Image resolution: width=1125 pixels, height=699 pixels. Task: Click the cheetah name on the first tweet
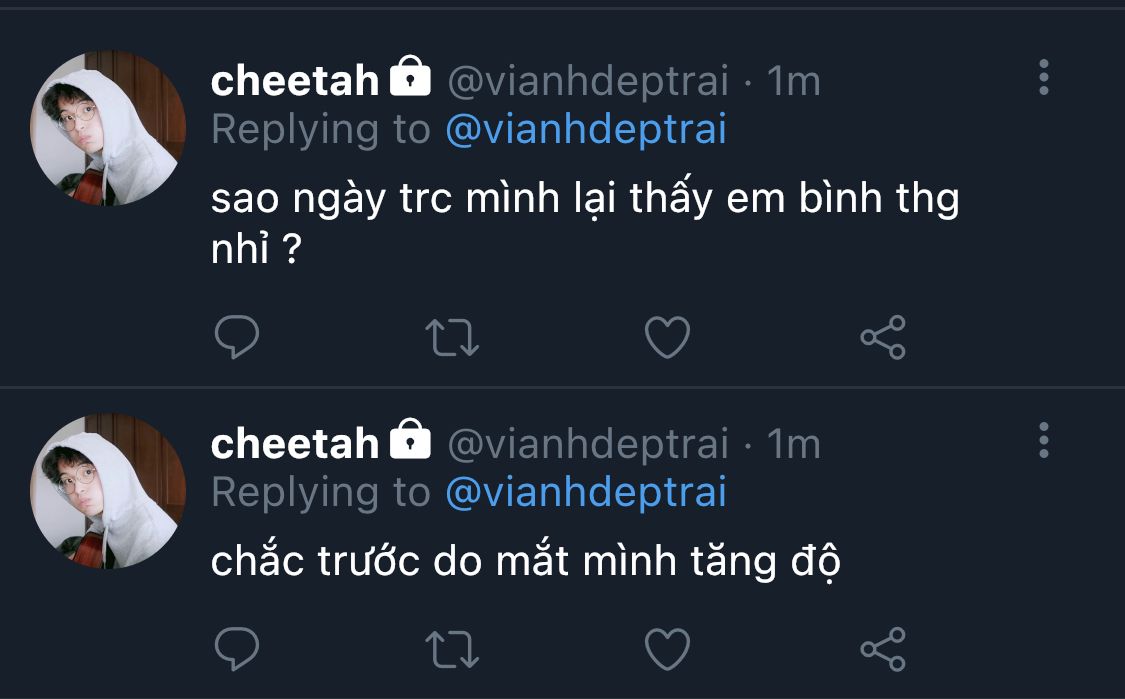[295, 81]
